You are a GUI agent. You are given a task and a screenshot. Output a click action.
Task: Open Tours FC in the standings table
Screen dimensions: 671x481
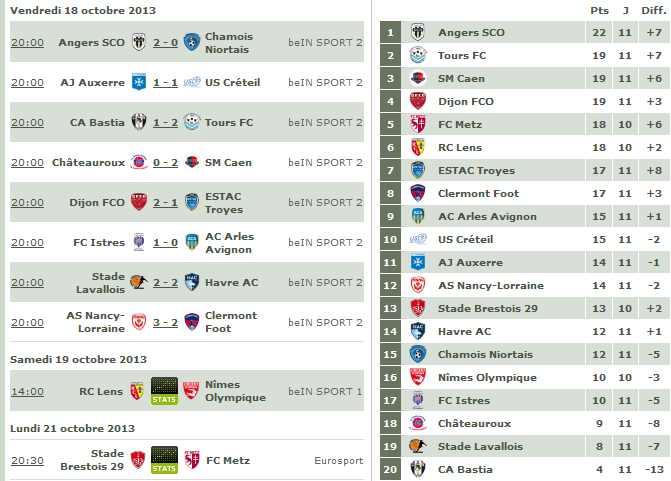[462, 55]
